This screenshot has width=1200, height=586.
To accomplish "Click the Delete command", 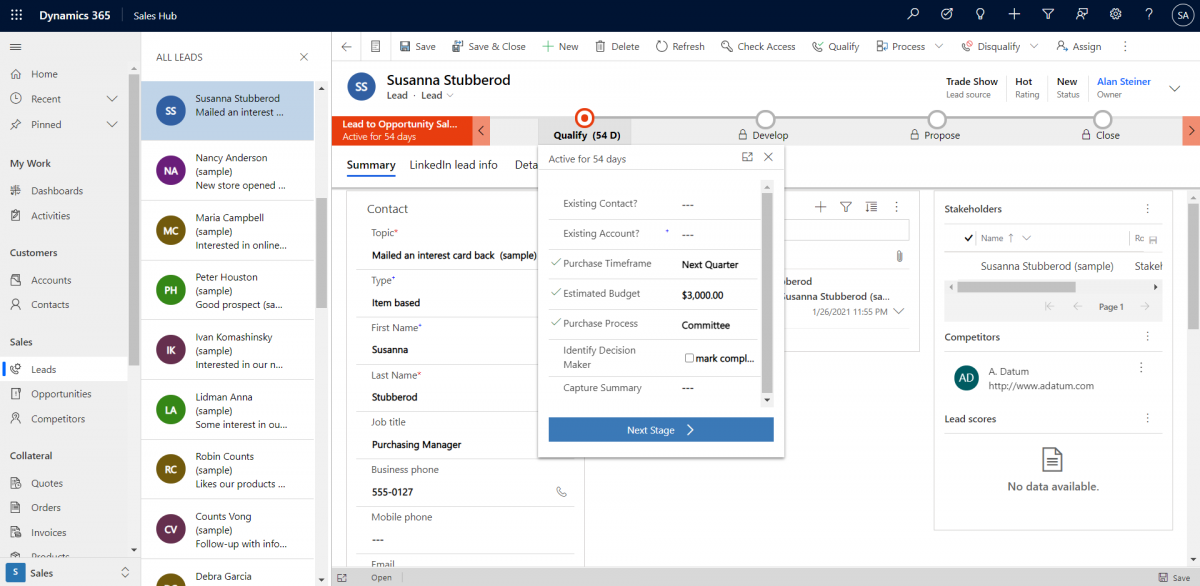I will [x=617, y=46].
